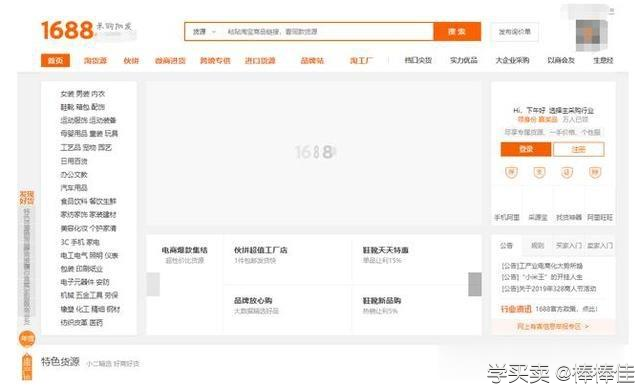Click the 注册 register button
The height and width of the screenshot is (389, 640).
(578, 149)
